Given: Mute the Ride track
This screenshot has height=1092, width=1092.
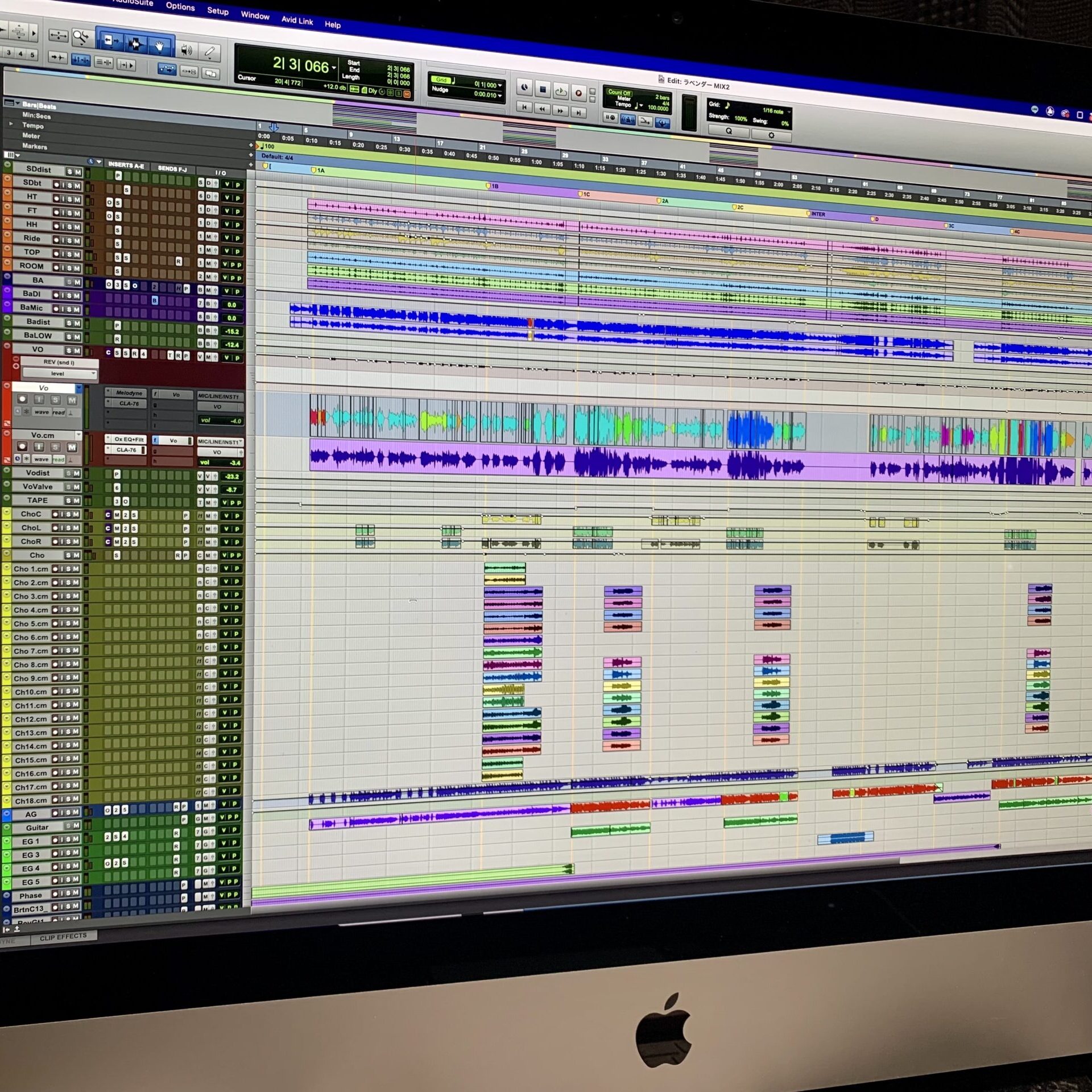Looking at the screenshot, I should pos(77,240).
